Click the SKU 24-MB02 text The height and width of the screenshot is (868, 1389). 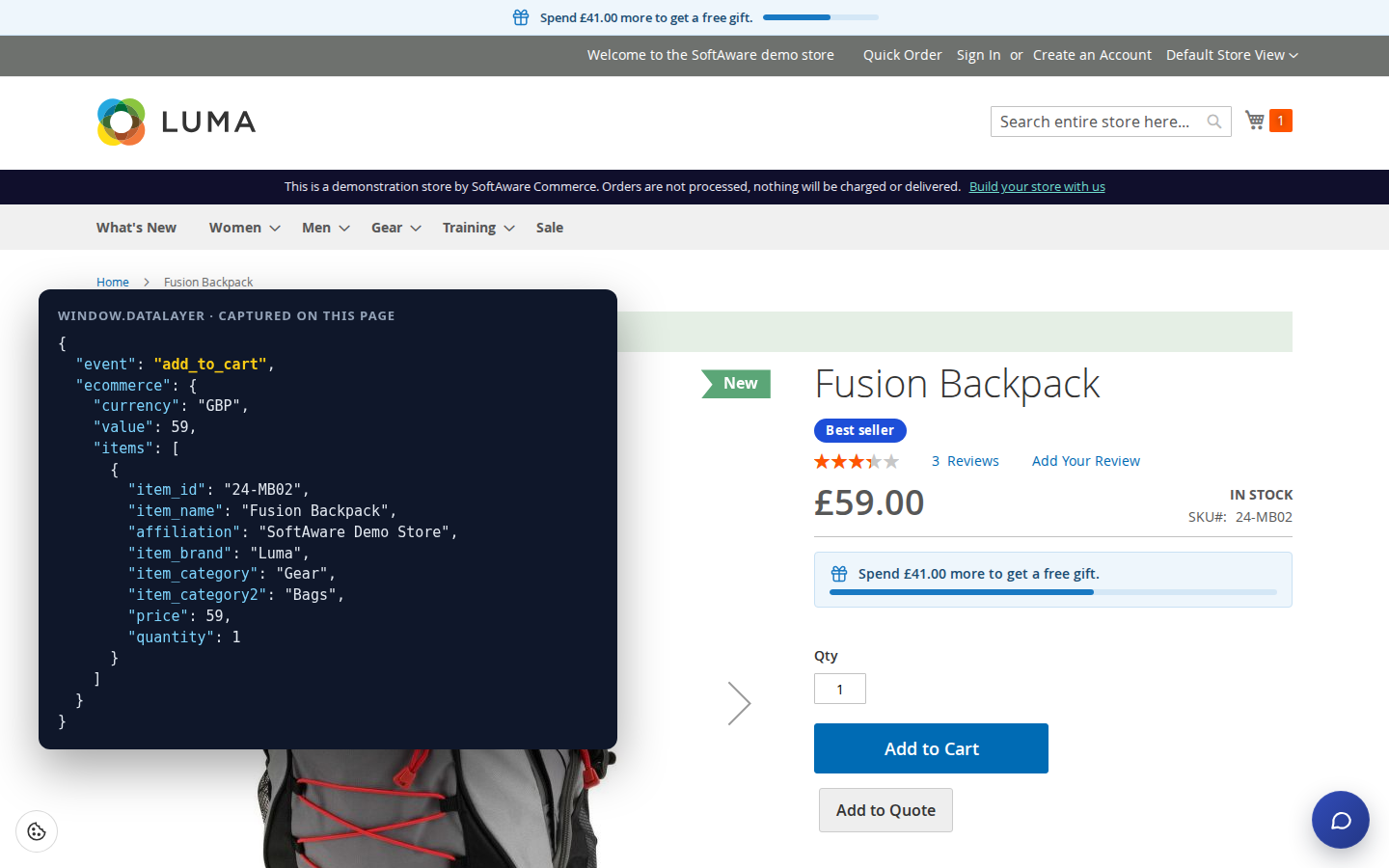click(1240, 517)
